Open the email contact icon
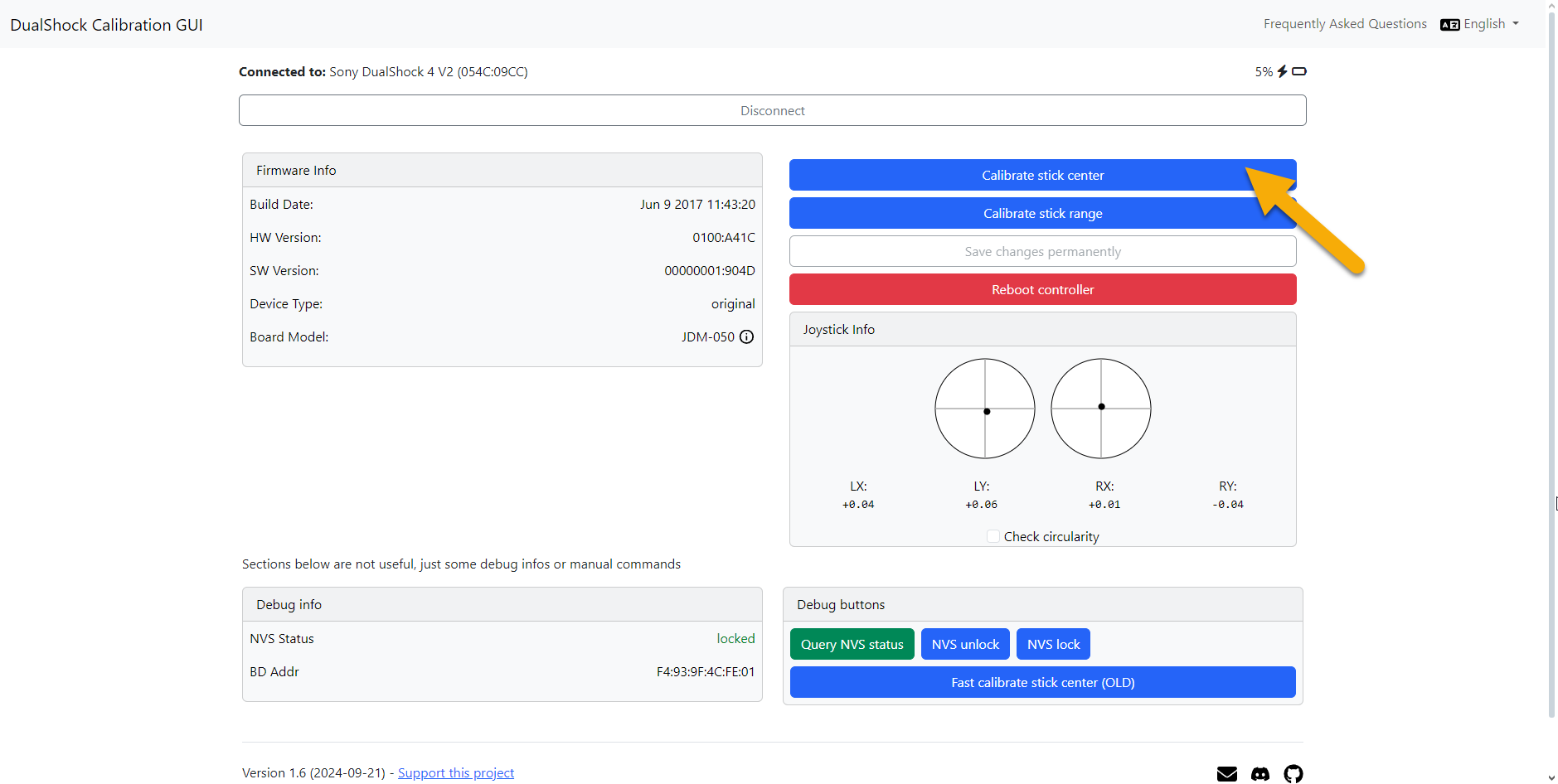The image size is (1558, 784). click(1226, 772)
